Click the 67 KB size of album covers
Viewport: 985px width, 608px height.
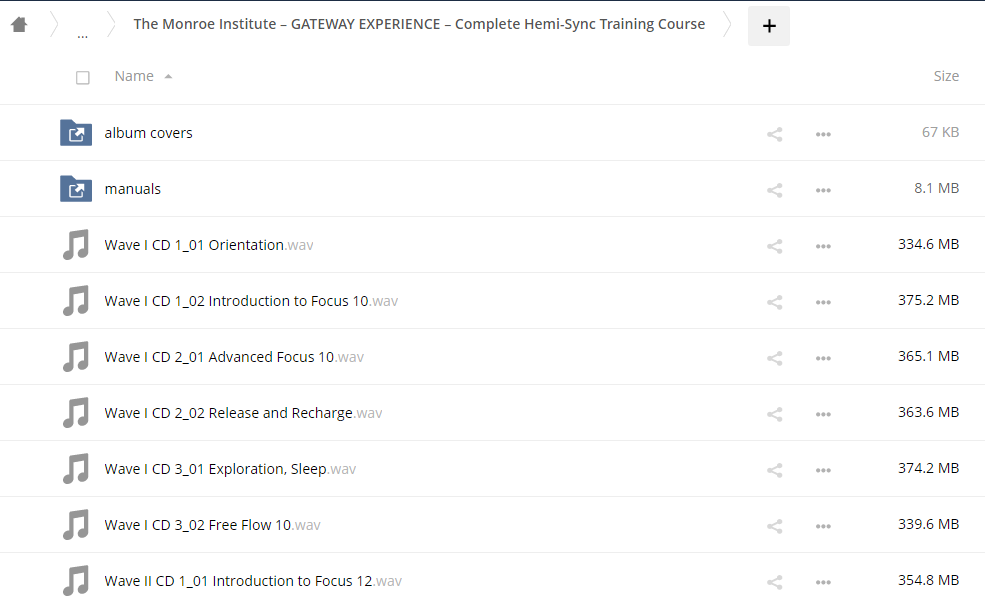940,132
